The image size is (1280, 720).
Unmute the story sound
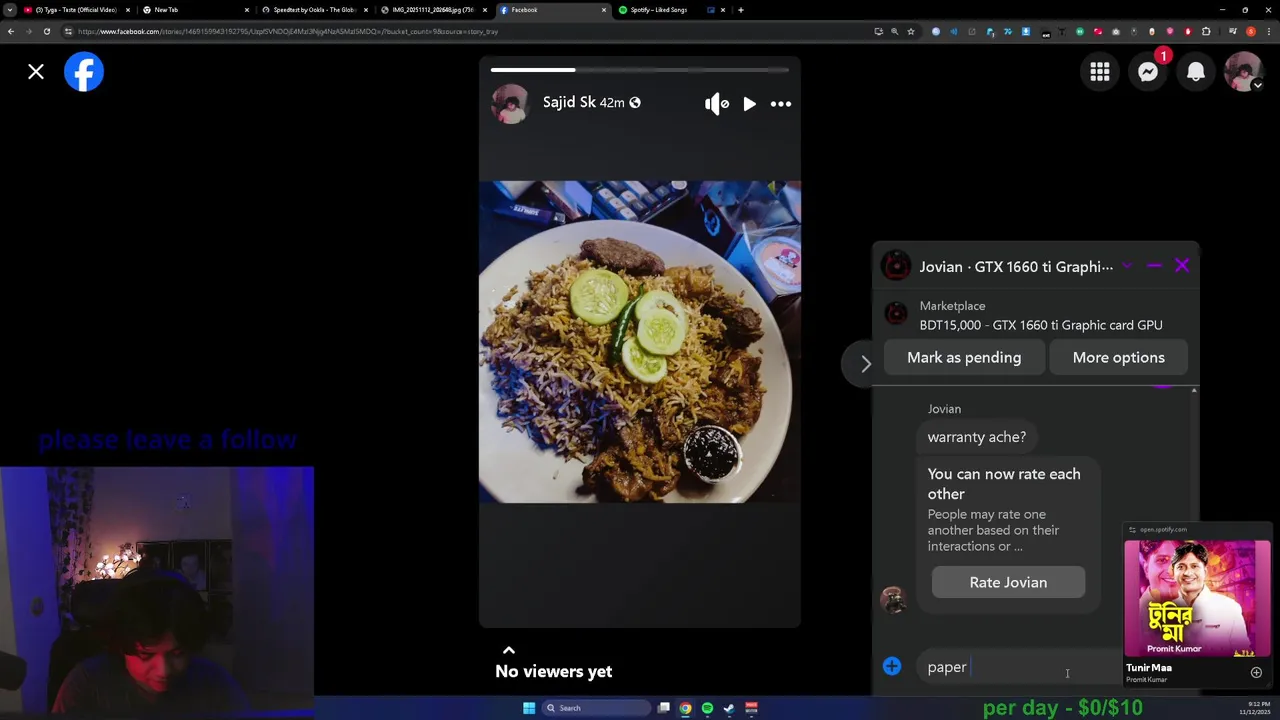[x=716, y=104]
